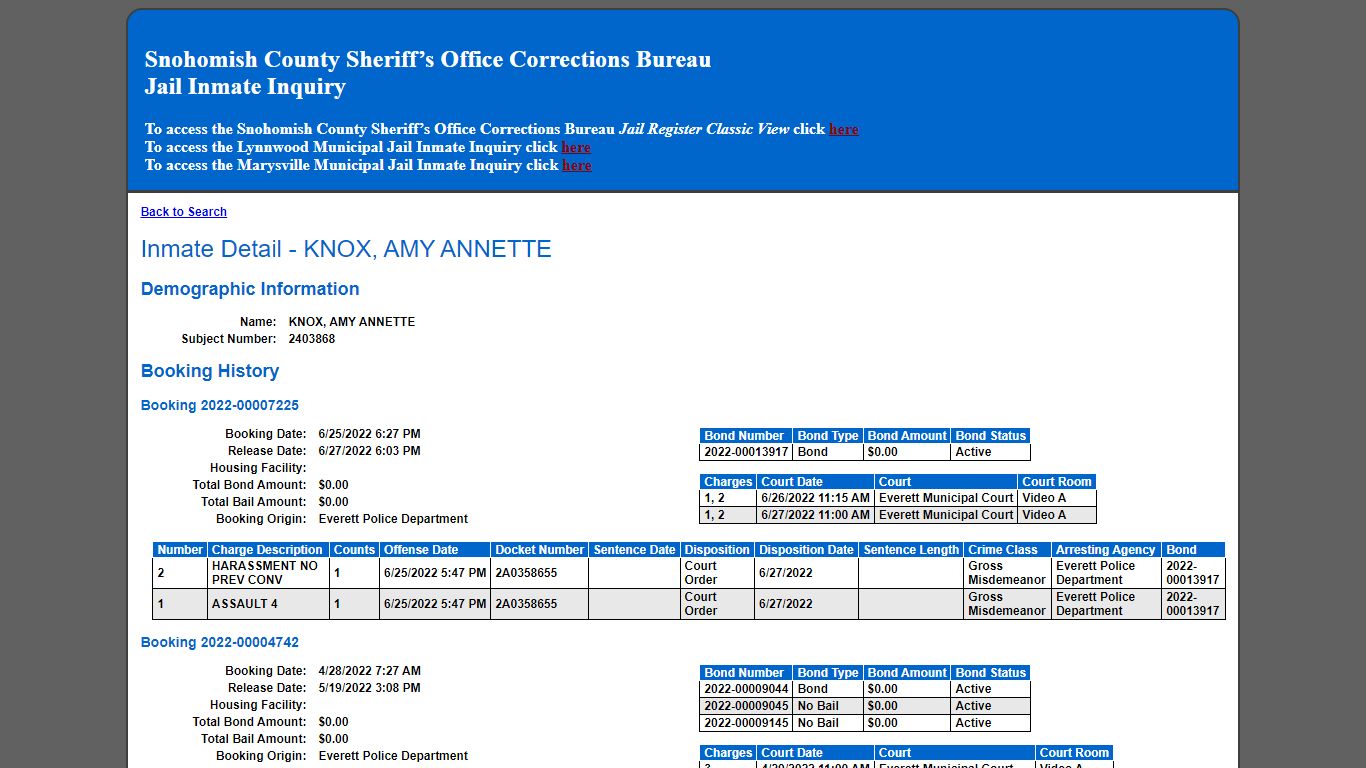Click Gross Misdemeanor in the Assault 4 row
This screenshot has width=1366, height=768.
(x=1007, y=604)
